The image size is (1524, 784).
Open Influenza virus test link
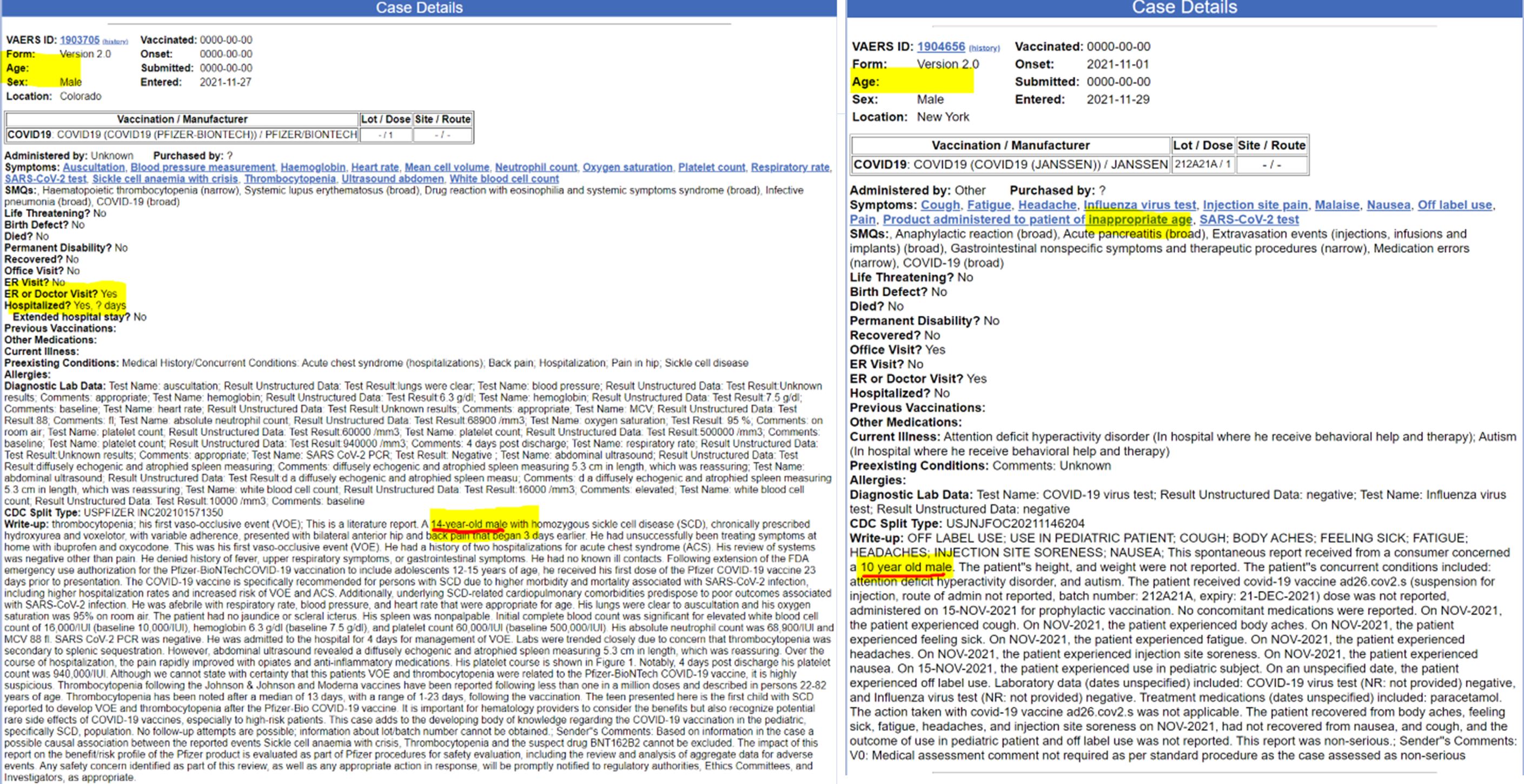point(1139,205)
